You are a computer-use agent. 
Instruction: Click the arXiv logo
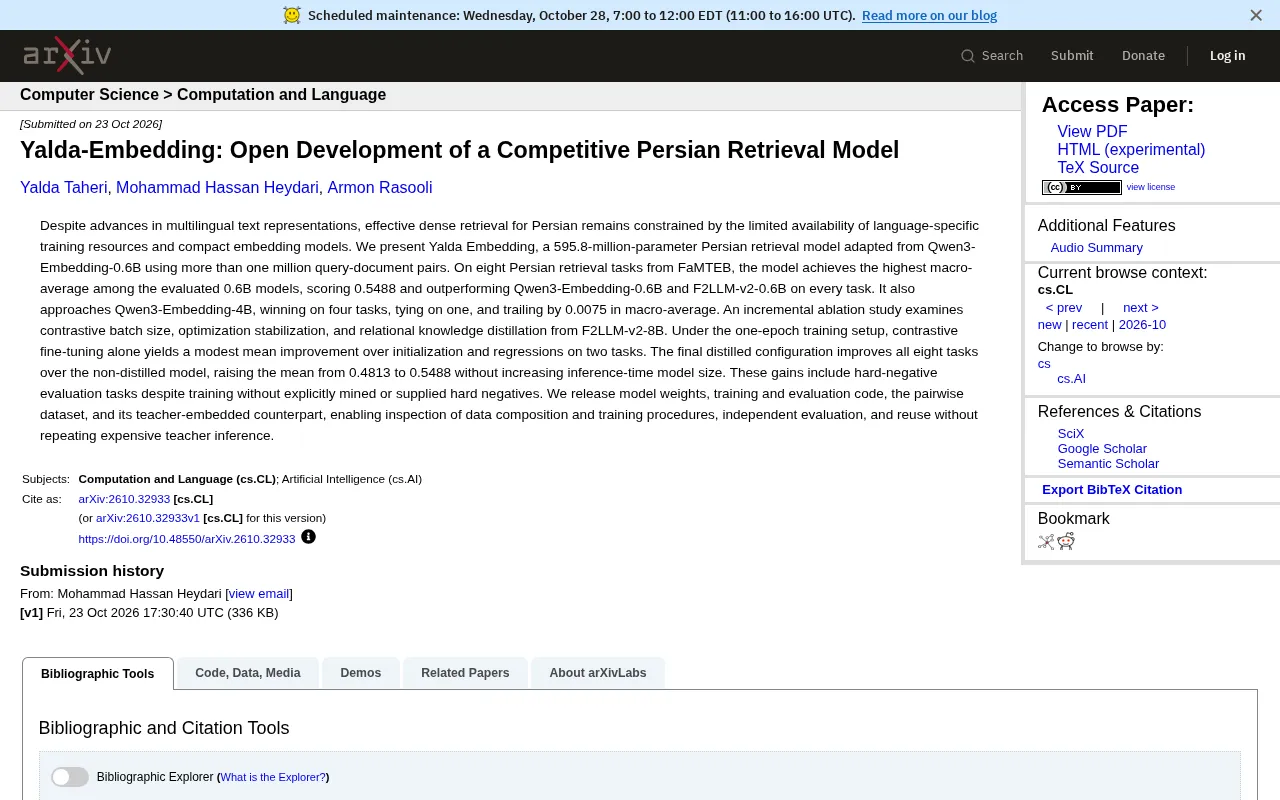[x=67, y=55]
